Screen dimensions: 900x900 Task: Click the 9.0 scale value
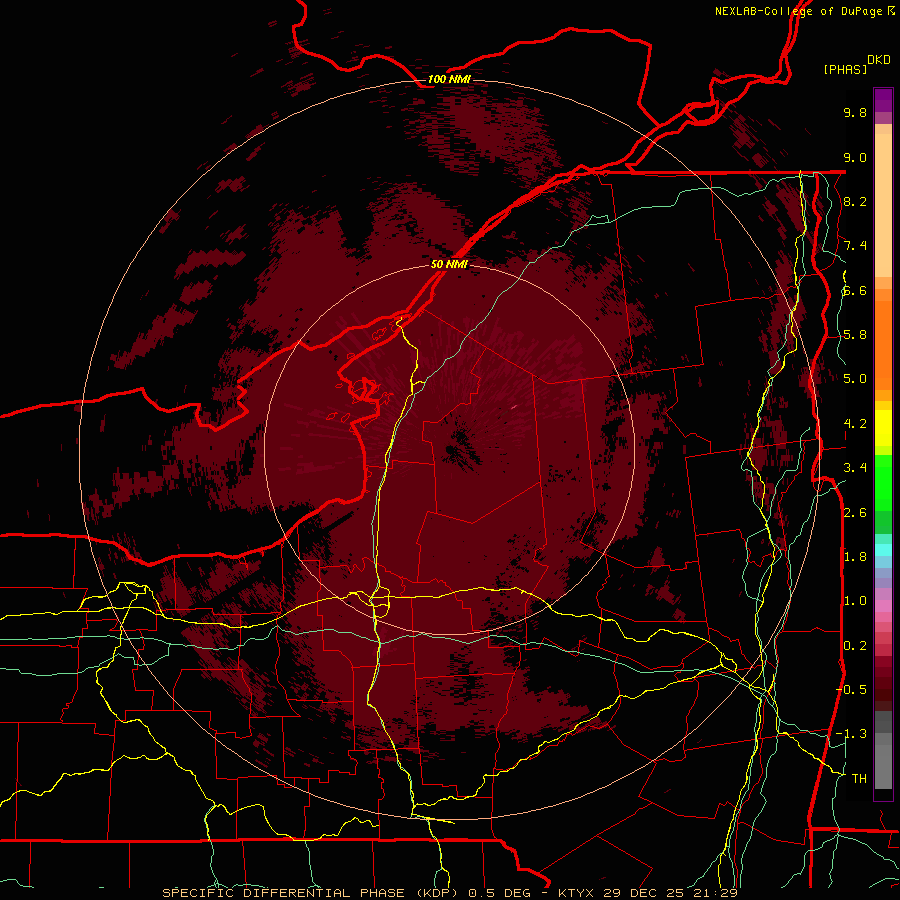(855, 157)
